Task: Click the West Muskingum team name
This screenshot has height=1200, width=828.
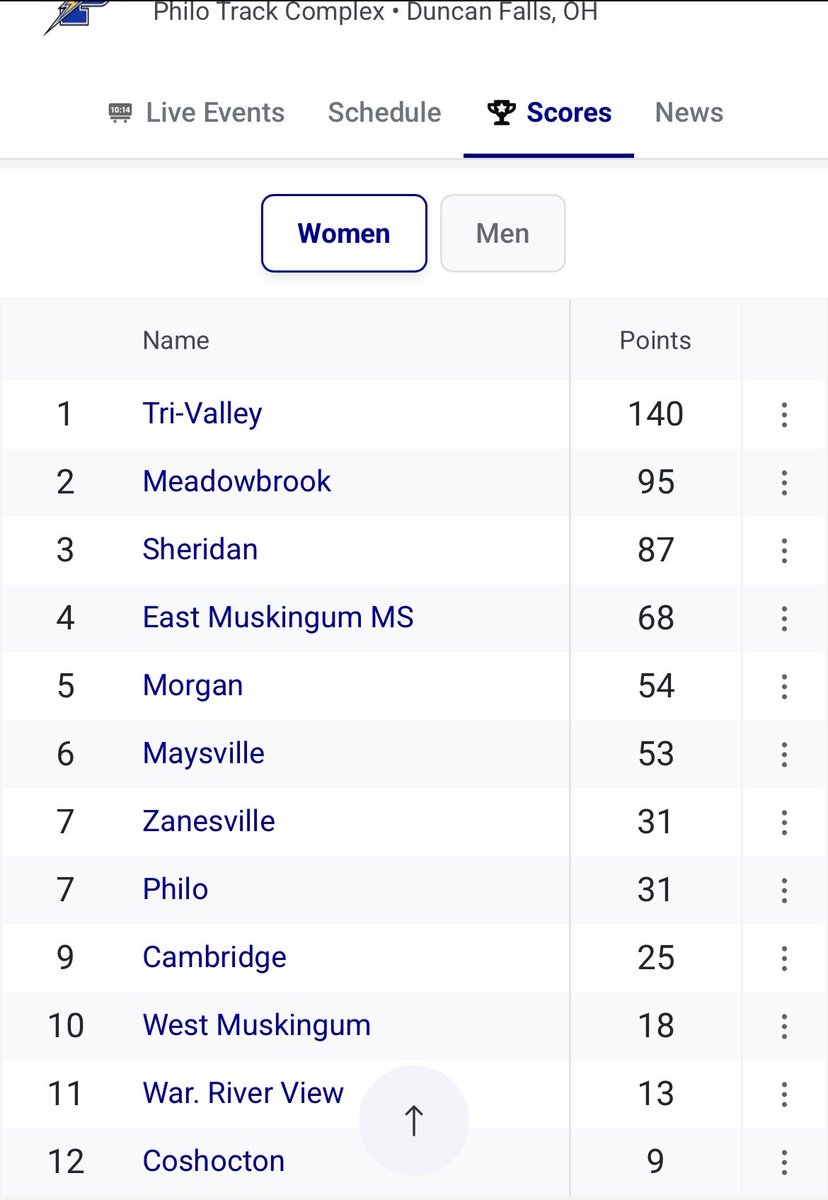Action: (257, 1026)
